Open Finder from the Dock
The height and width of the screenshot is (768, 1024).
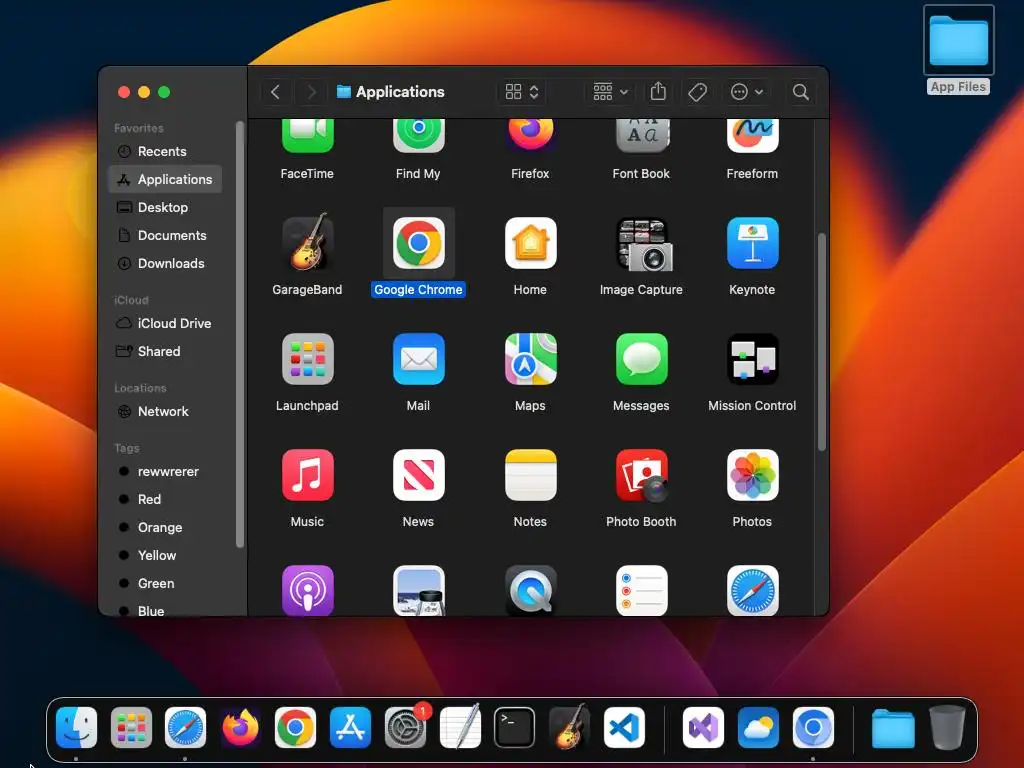tap(76, 727)
